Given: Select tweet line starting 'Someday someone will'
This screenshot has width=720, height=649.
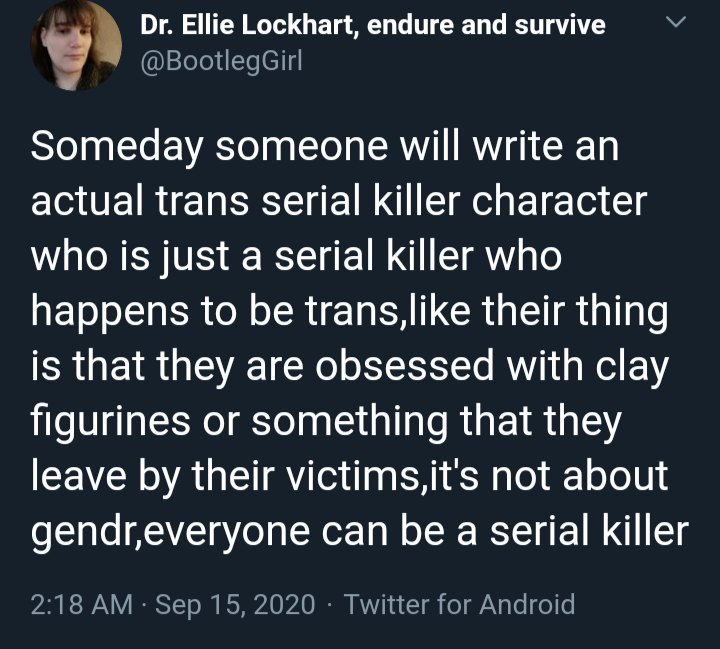Looking at the screenshot, I should tap(325, 147).
